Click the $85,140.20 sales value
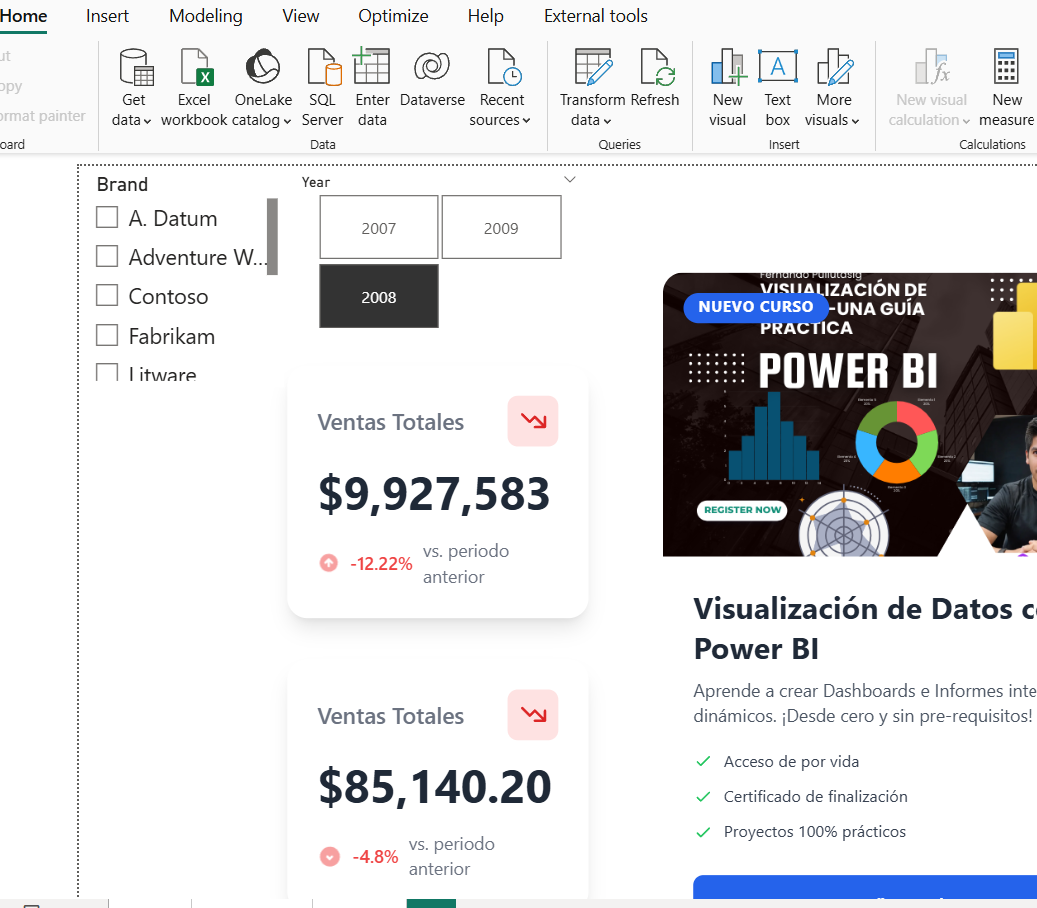The width and height of the screenshot is (1037, 908). (435, 786)
